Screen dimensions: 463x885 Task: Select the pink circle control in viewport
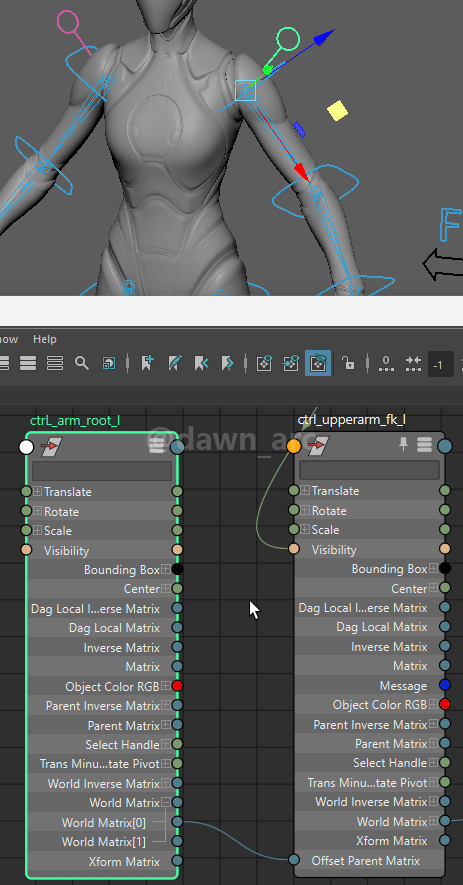[68, 23]
